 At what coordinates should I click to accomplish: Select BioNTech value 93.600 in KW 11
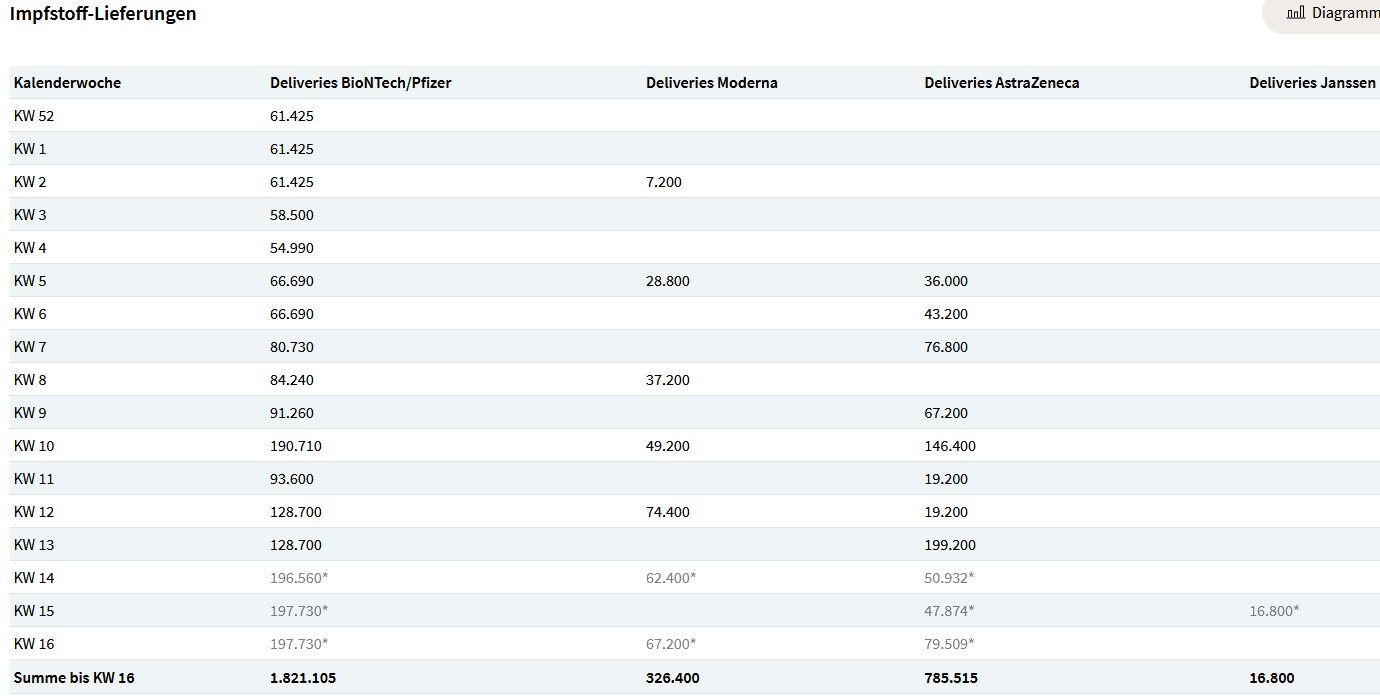[x=292, y=479]
